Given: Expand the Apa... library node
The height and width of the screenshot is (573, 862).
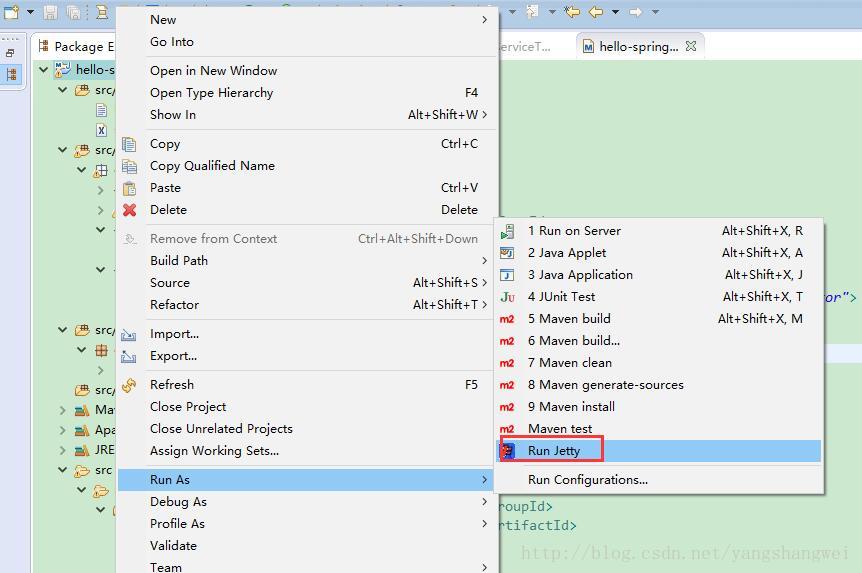Looking at the screenshot, I should pos(63,430).
